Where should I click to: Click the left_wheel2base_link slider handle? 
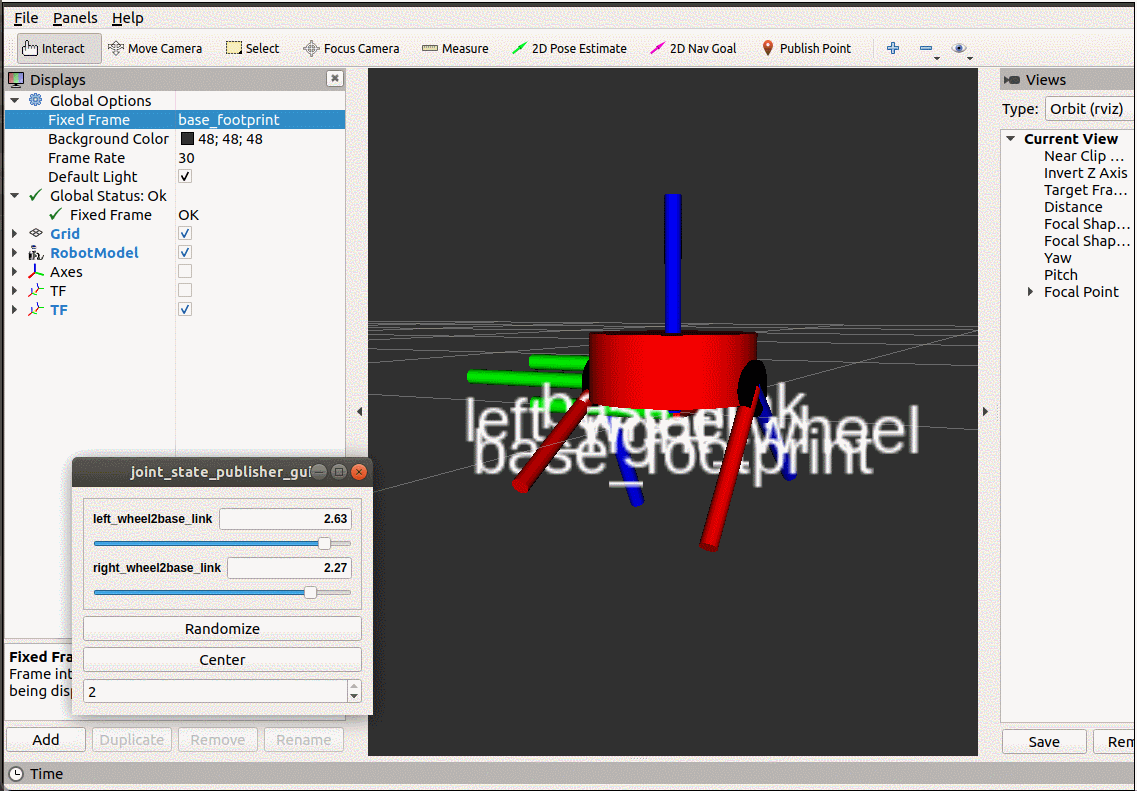324,543
